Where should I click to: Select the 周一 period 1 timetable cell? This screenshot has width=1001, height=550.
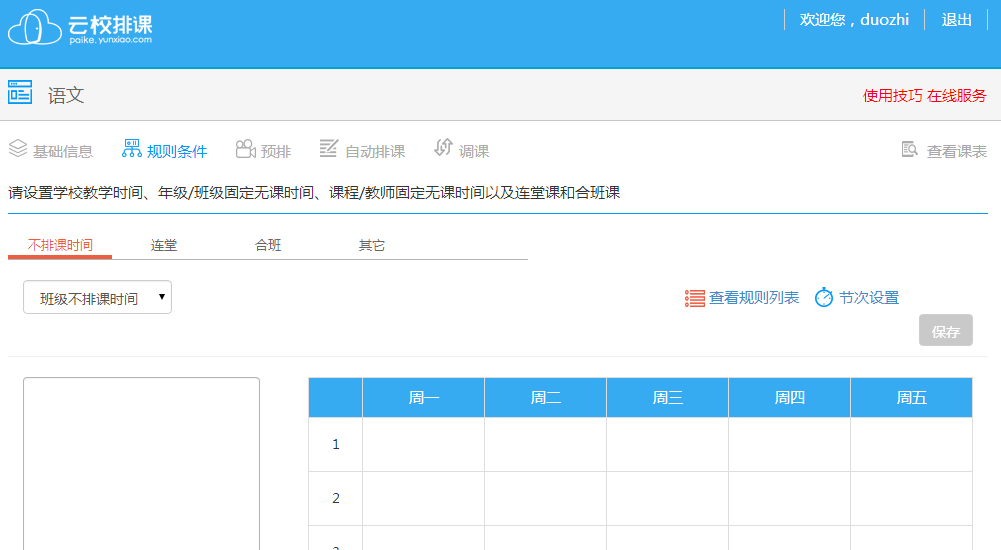point(423,444)
